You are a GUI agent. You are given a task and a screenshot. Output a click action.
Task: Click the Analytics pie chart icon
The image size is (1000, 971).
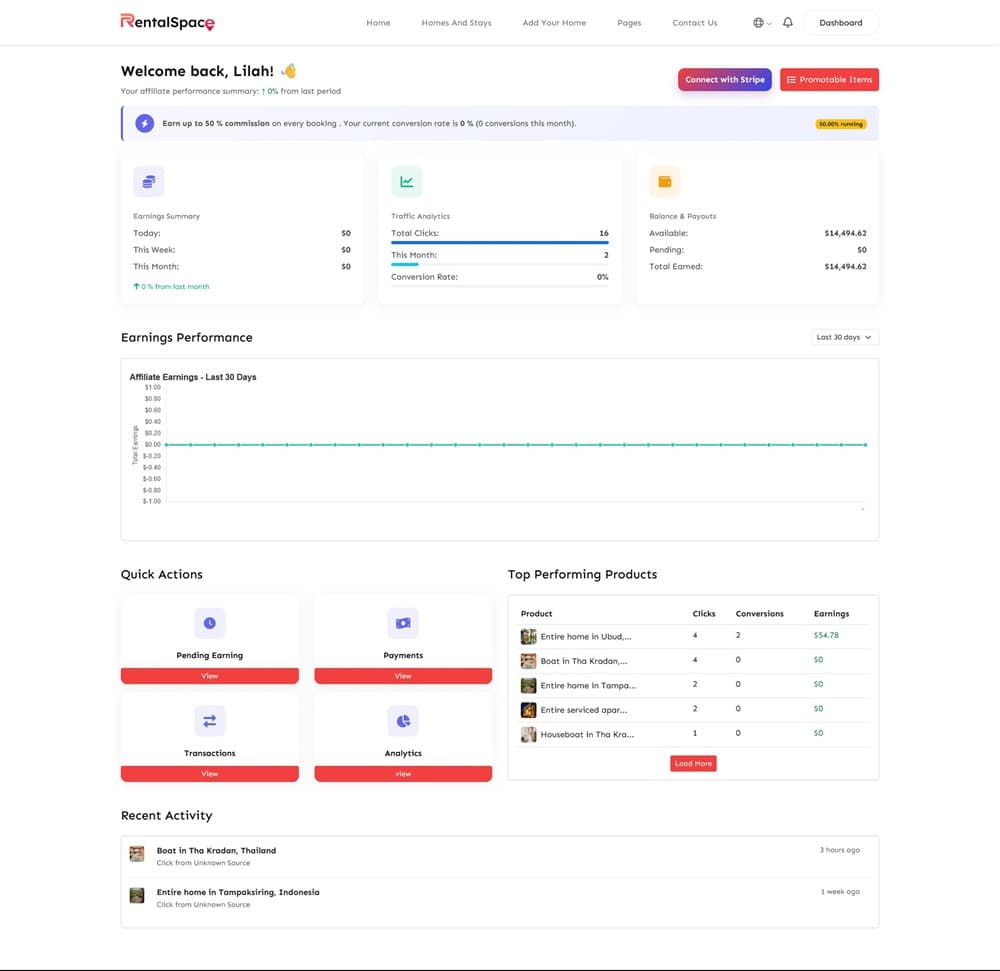(x=403, y=721)
